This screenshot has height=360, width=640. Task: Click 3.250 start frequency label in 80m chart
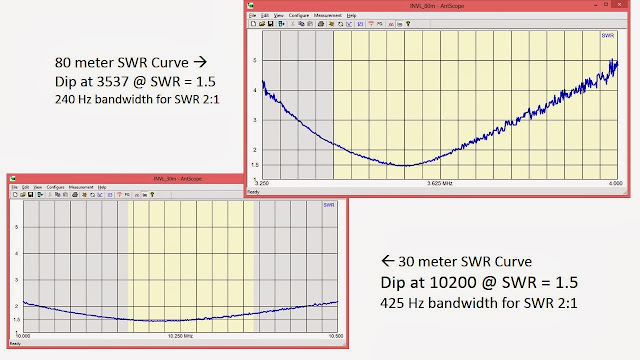tap(262, 183)
